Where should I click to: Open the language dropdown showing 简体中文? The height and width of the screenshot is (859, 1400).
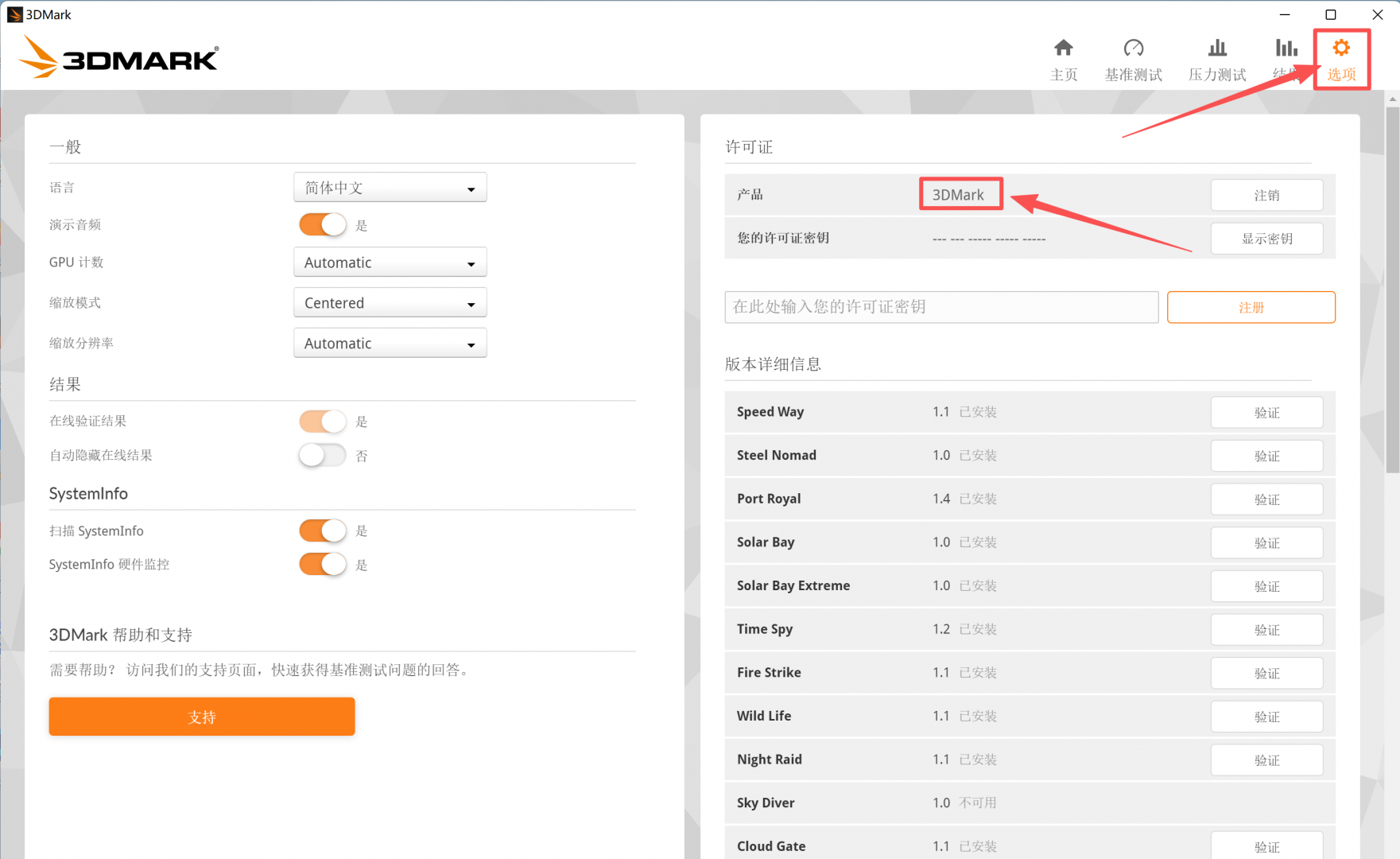(x=390, y=188)
